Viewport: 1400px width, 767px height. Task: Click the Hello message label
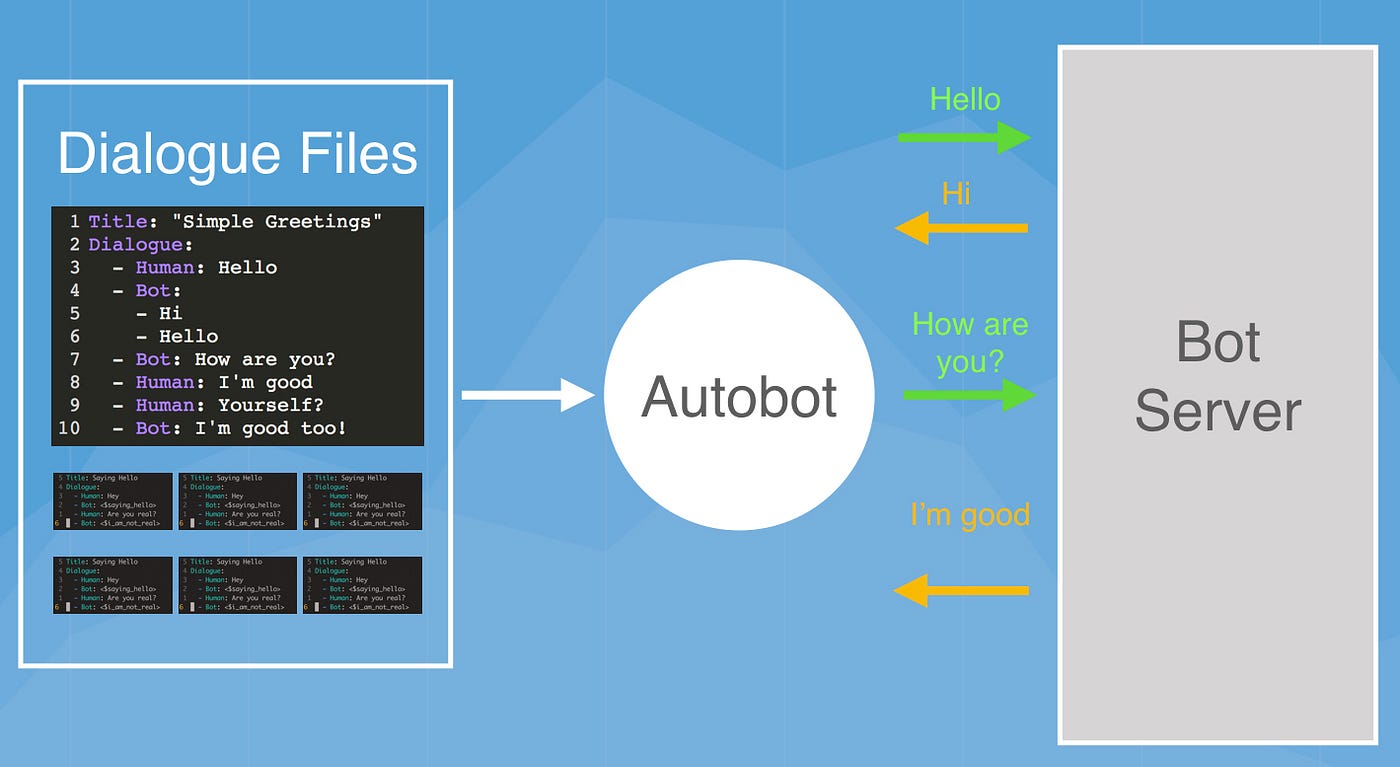click(963, 99)
